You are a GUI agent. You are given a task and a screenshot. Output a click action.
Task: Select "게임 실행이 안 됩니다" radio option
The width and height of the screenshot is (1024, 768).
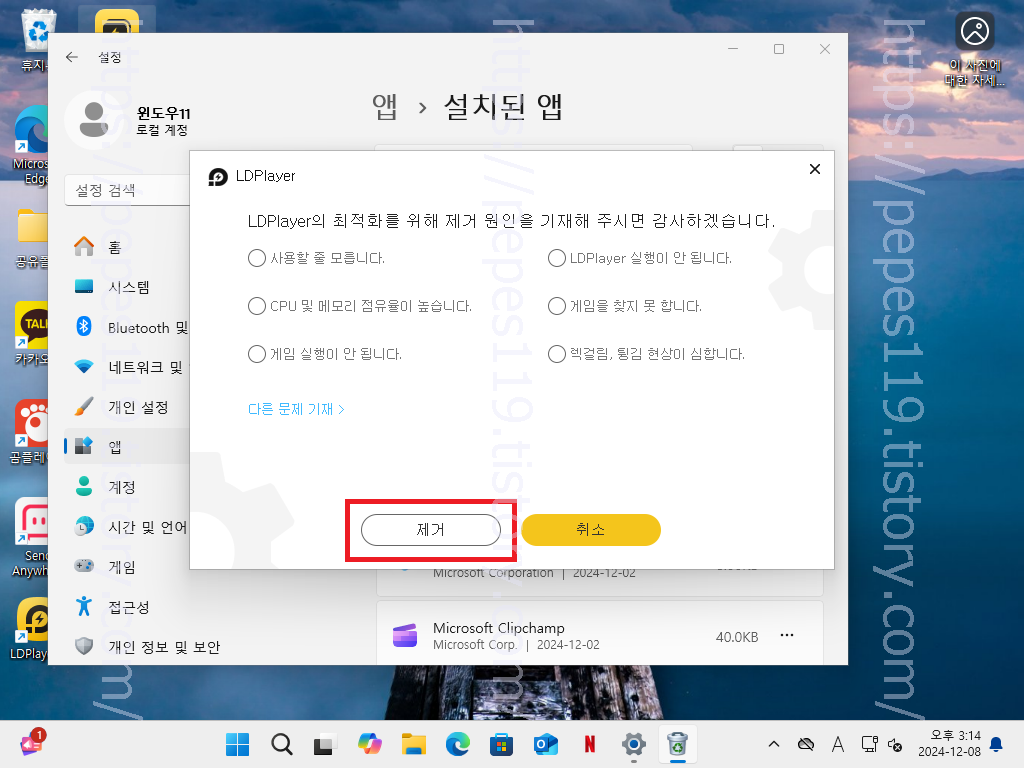click(257, 354)
